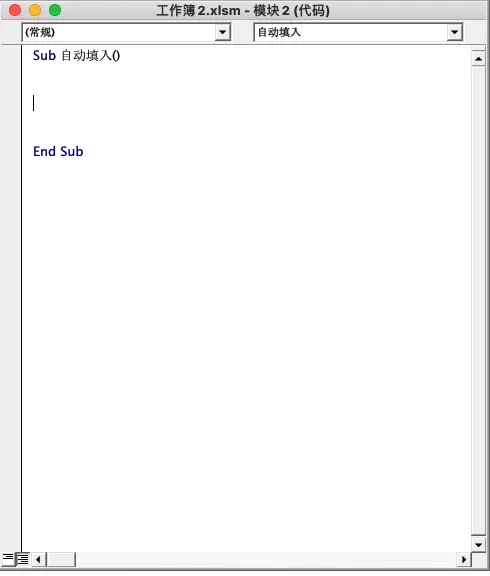Viewport: 490px width, 576px height.
Task: Close the 模块2 code window
Action: point(15,10)
